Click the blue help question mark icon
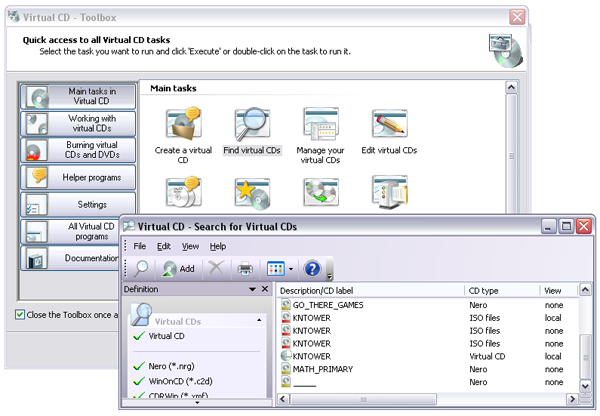 [312, 269]
